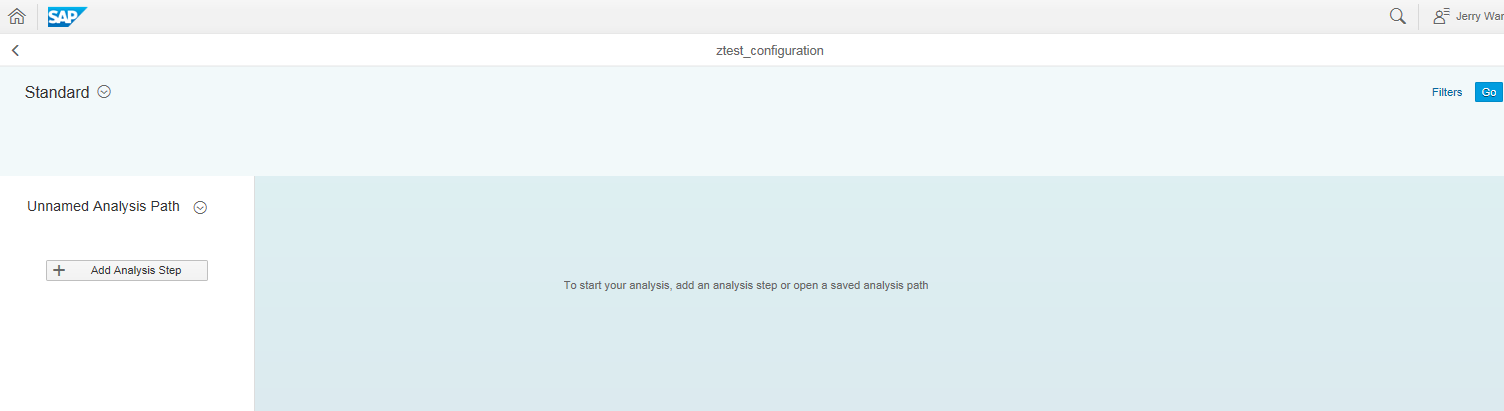Open the search magnifier icon

pos(1398,16)
